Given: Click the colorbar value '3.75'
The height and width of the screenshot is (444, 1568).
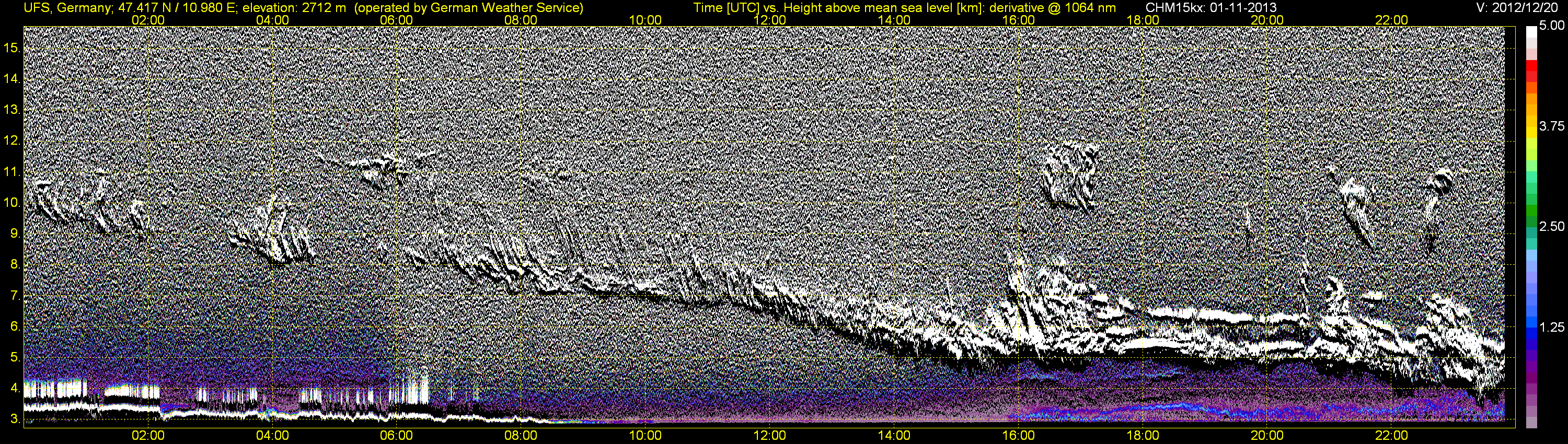Looking at the screenshot, I should point(1552,126).
